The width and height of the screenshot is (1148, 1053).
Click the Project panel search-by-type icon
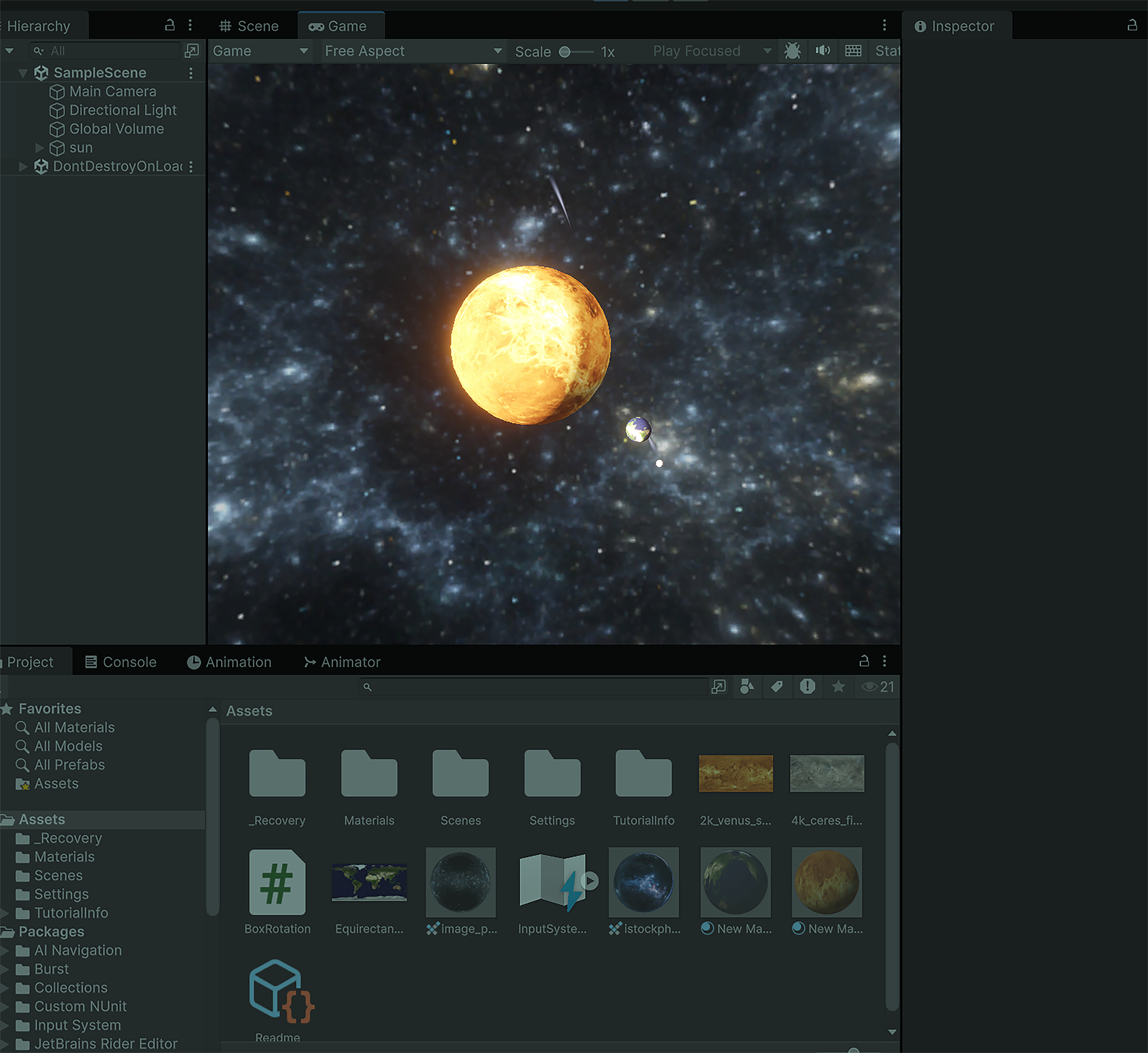click(747, 686)
